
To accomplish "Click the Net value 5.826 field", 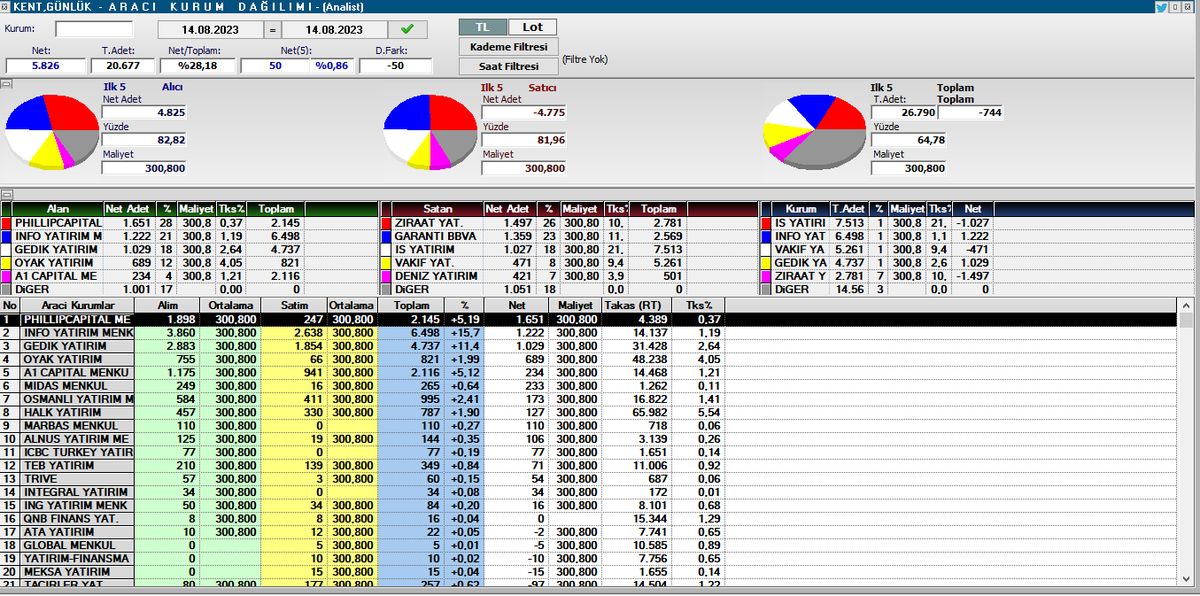I will (46, 66).
